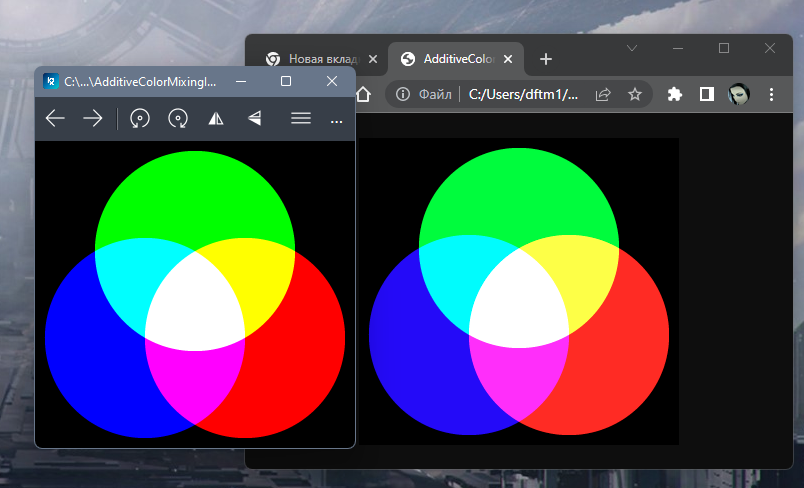This screenshot has width=804, height=488.
Task: Flip image horizontally
Action: pyautogui.click(x=216, y=119)
